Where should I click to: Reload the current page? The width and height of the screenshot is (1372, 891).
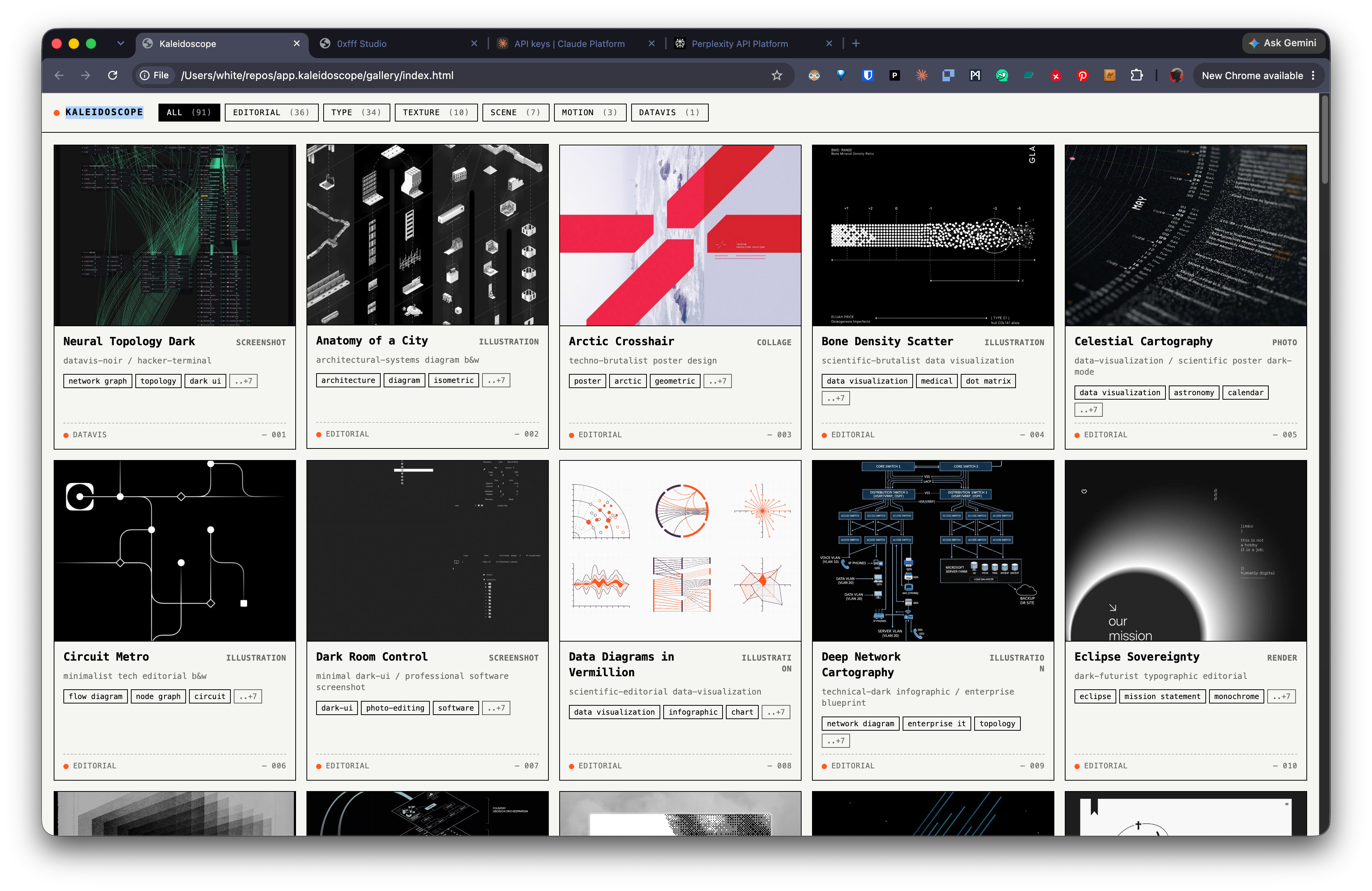tap(113, 76)
